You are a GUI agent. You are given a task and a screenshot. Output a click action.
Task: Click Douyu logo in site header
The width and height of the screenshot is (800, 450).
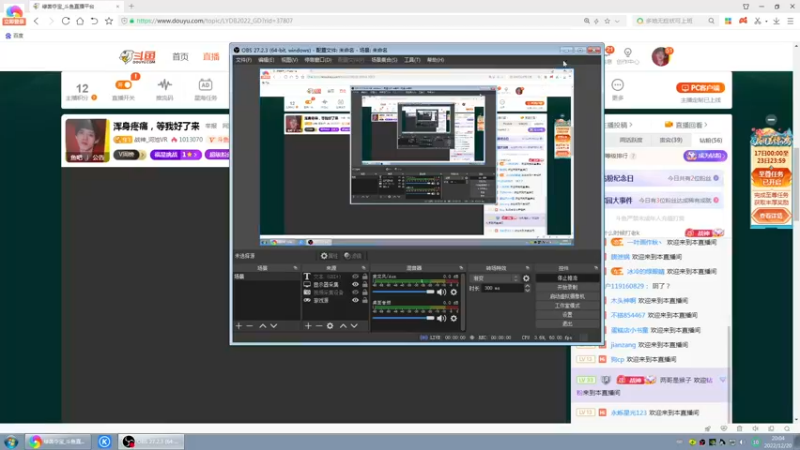click(x=137, y=57)
